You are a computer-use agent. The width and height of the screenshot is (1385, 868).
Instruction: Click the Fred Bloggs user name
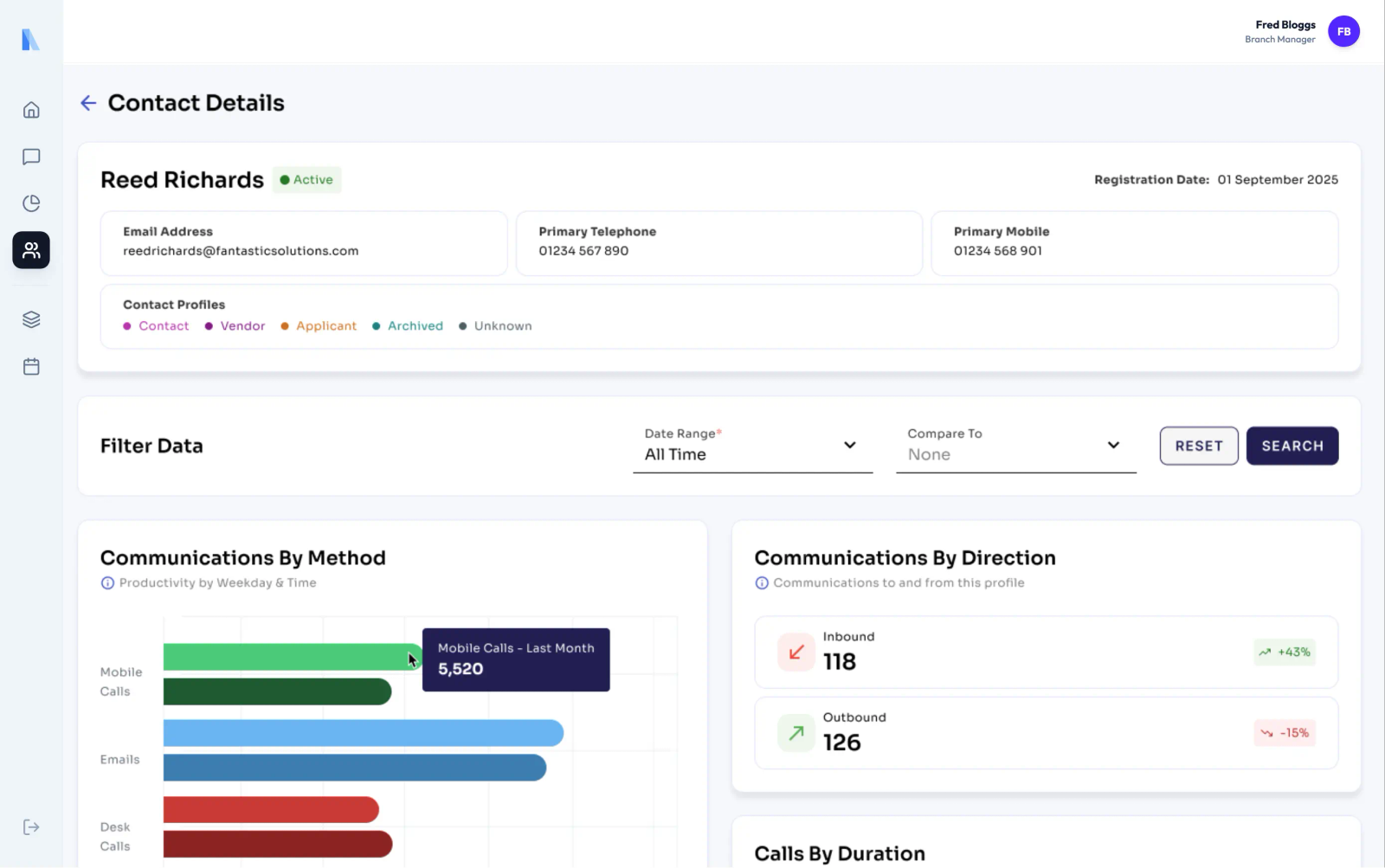1285,25
